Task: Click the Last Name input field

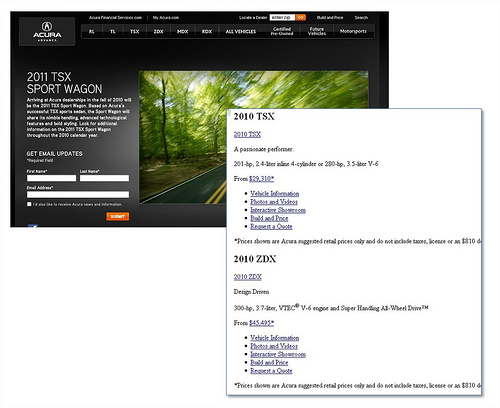Action: [x=104, y=178]
